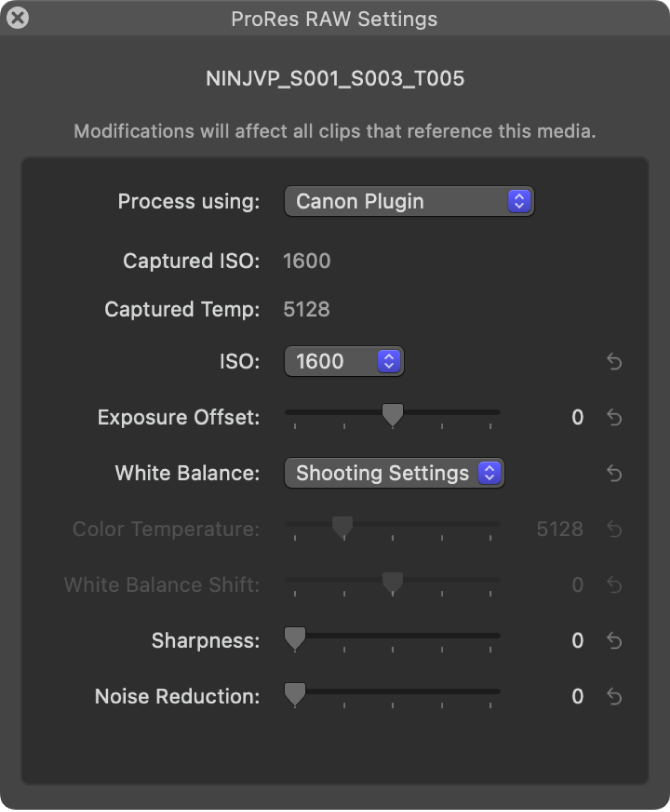The width and height of the screenshot is (670, 812).
Task: Open the ISO 1600 dropdown
Action: coord(344,362)
